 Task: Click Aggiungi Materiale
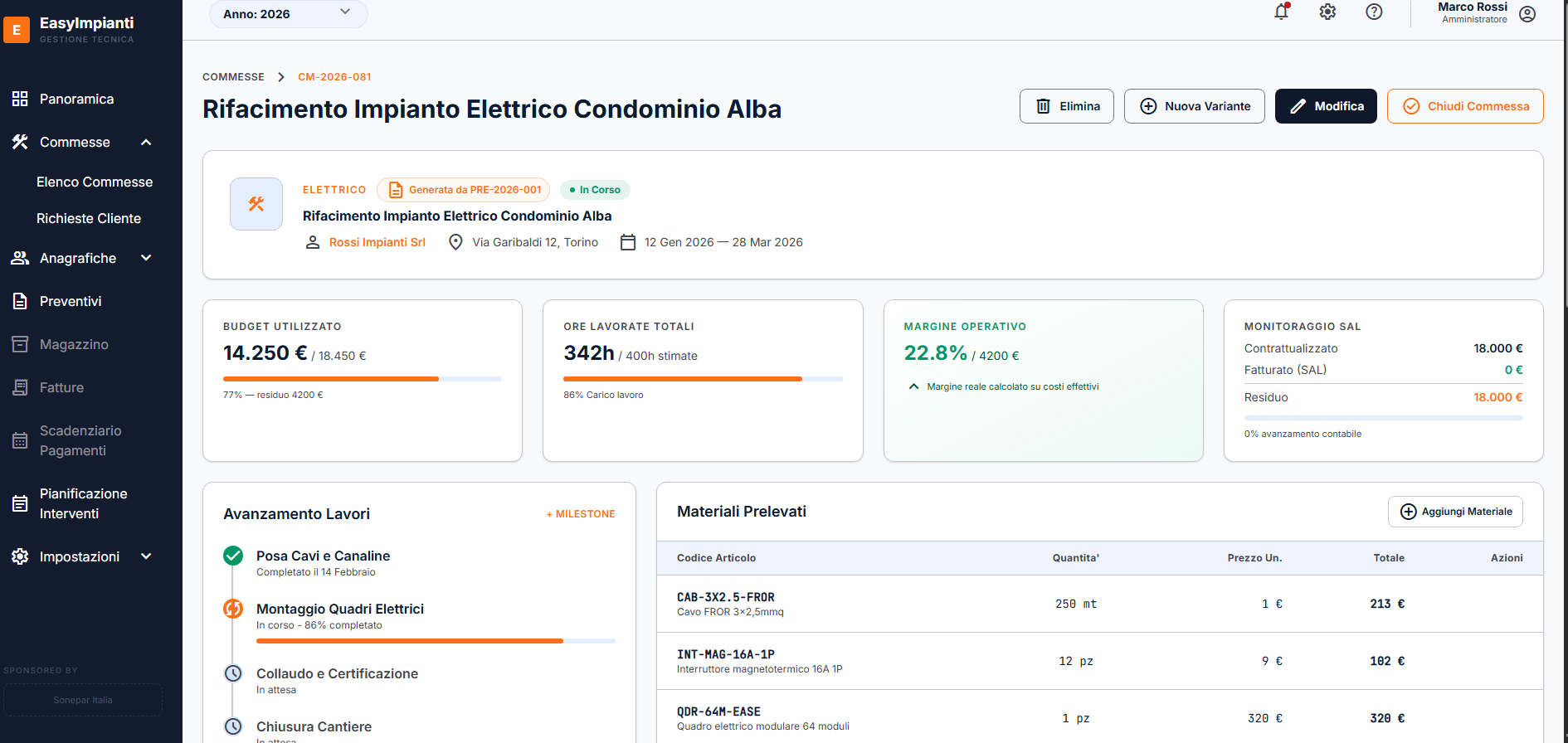(1455, 512)
